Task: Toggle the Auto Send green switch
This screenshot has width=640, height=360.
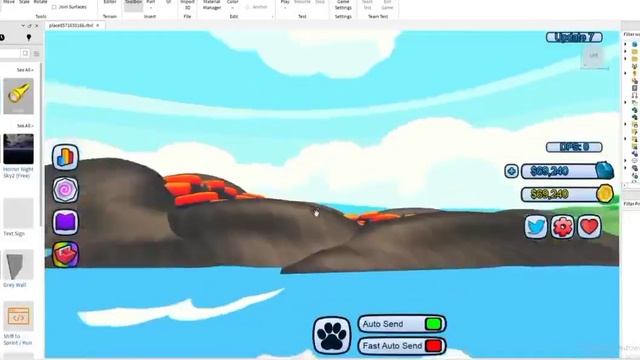Action: click(x=433, y=324)
